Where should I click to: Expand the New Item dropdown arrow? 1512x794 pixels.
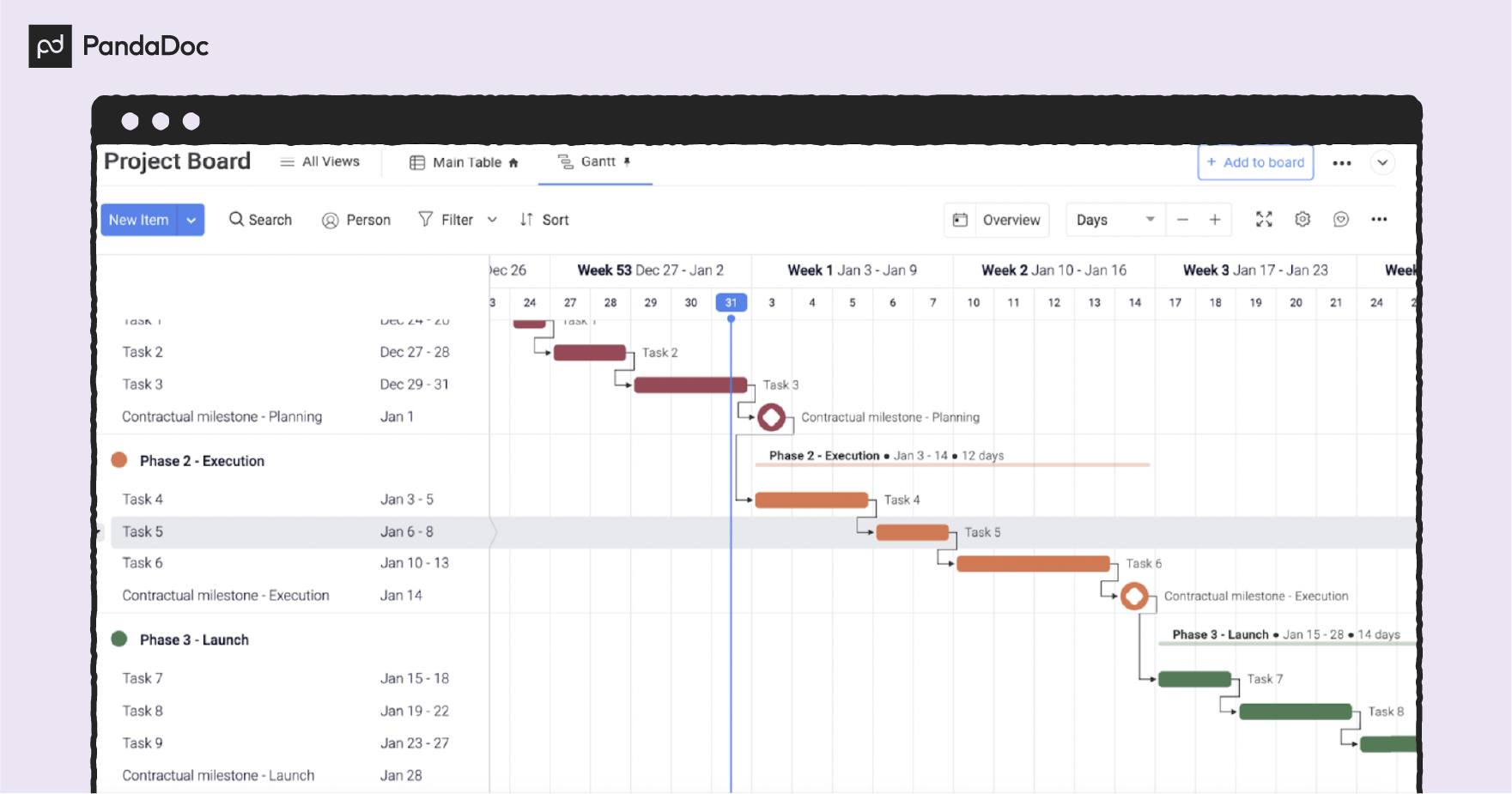(191, 220)
